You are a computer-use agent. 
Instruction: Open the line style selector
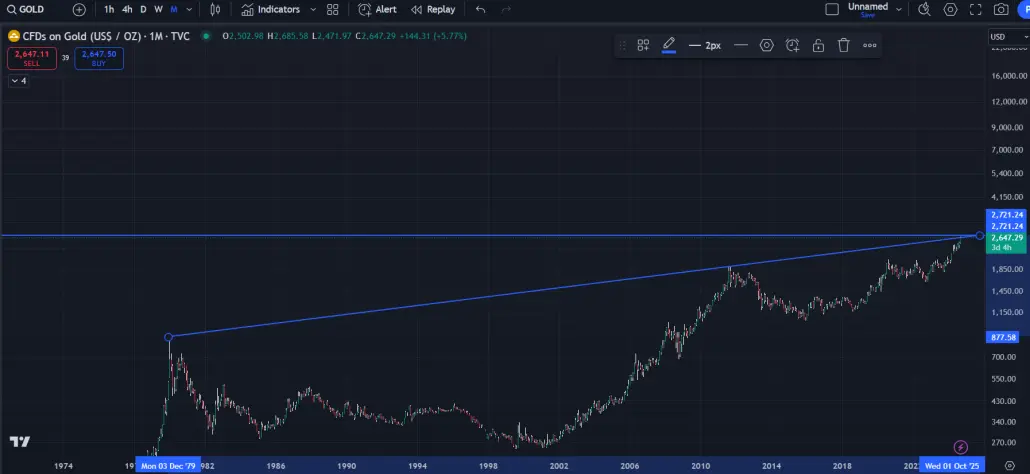coord(741,45)
